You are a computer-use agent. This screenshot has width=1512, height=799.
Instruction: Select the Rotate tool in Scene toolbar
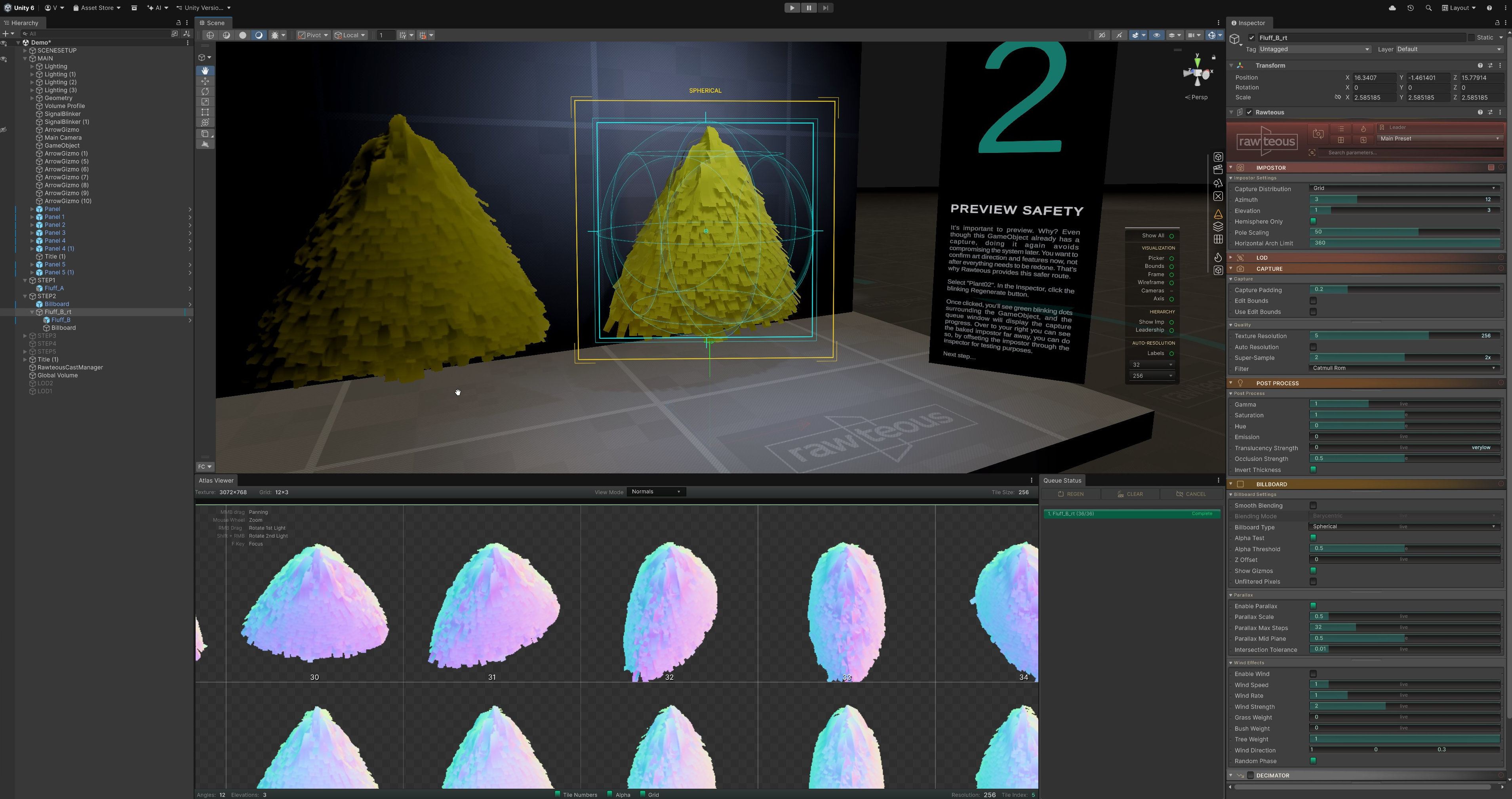[205, 92]
